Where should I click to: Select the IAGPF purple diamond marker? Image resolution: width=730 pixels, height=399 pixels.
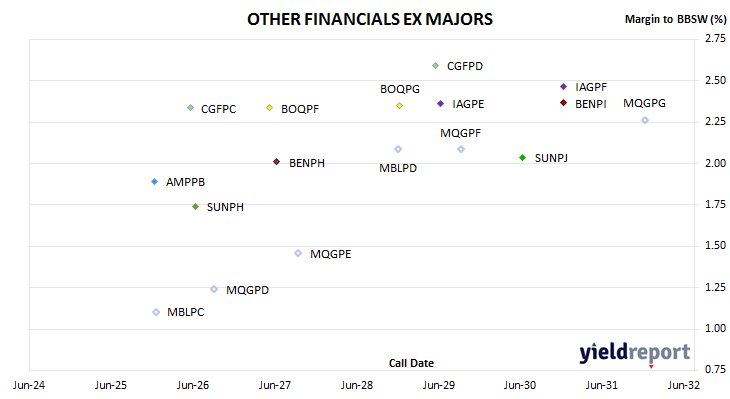(563, 87)
